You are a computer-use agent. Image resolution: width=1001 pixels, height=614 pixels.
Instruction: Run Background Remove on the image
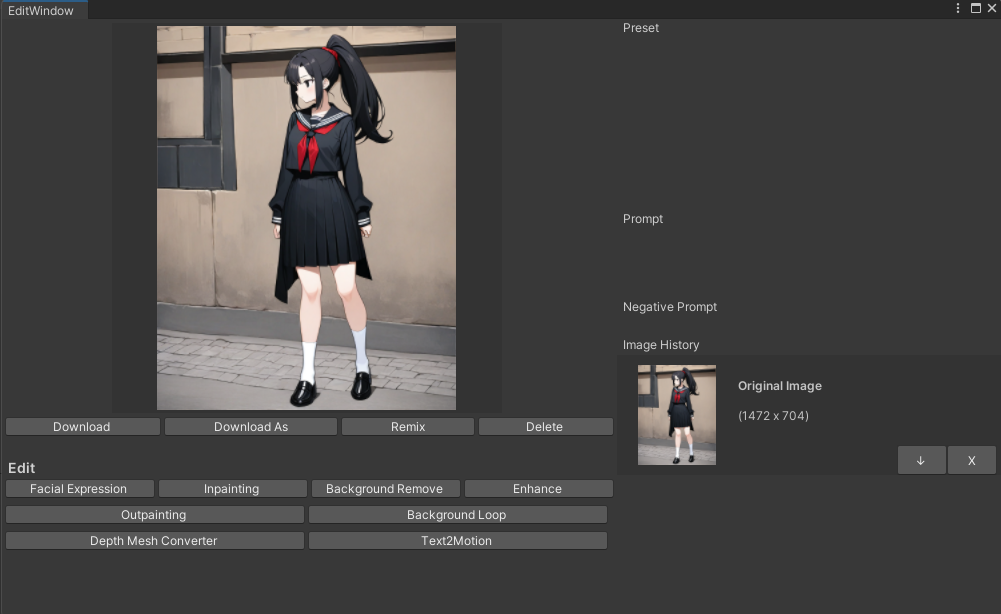pyautogui.click(x=384, y=489)
